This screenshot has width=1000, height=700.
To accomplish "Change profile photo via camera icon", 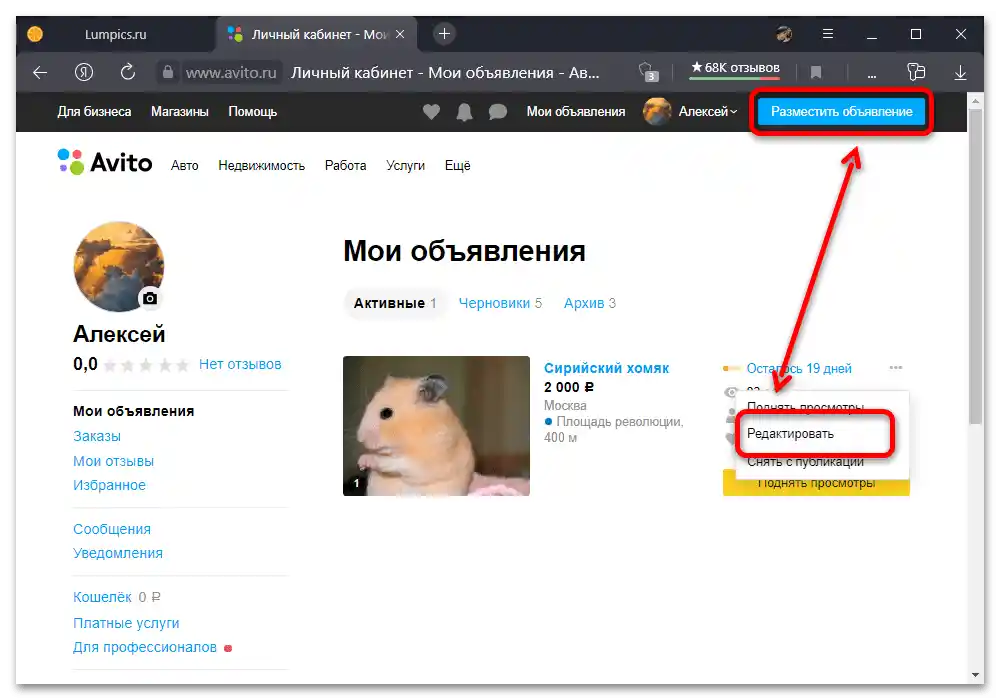I will pos(150,298).
